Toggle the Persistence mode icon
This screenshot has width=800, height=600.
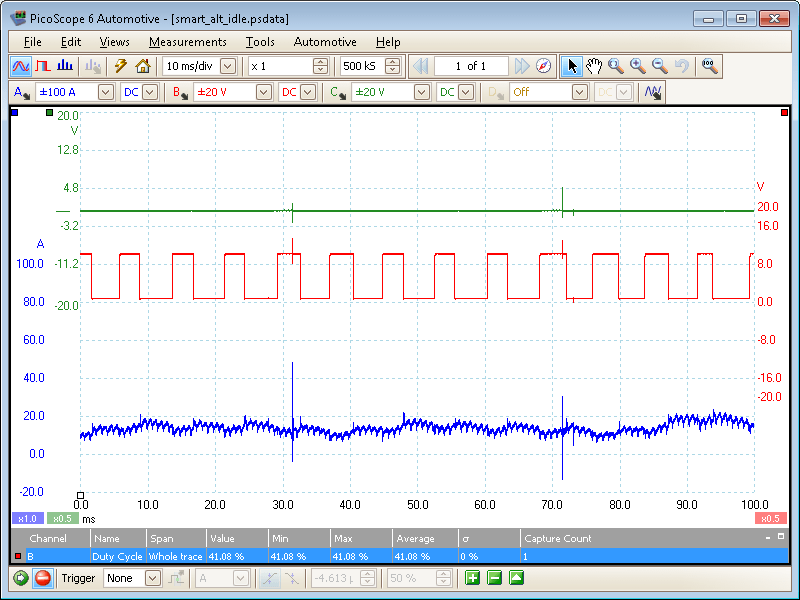coord(43,66)
